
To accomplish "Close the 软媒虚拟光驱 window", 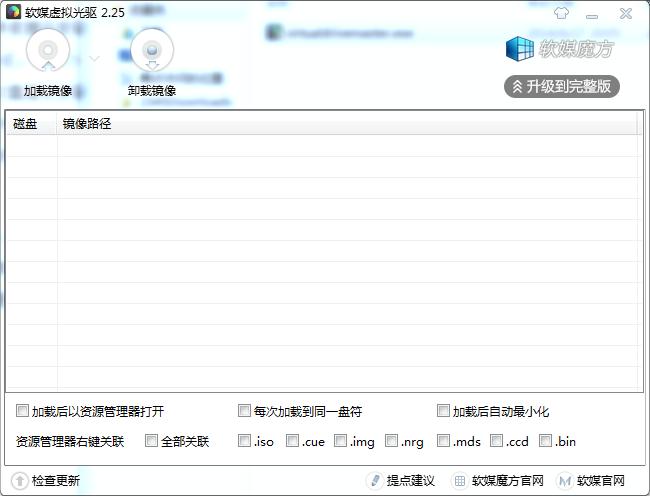I will coord(626,14).
